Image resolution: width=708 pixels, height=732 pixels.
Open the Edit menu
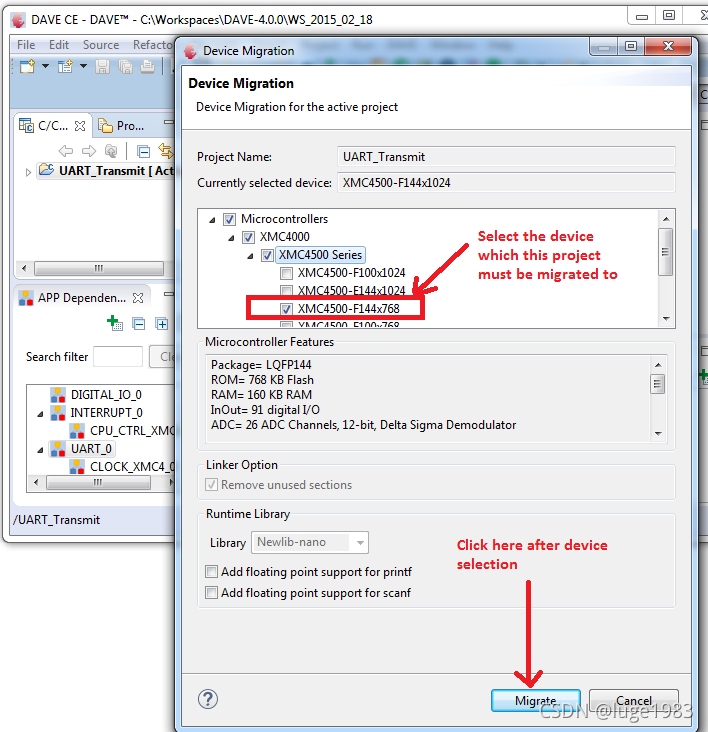coord(59,45)
